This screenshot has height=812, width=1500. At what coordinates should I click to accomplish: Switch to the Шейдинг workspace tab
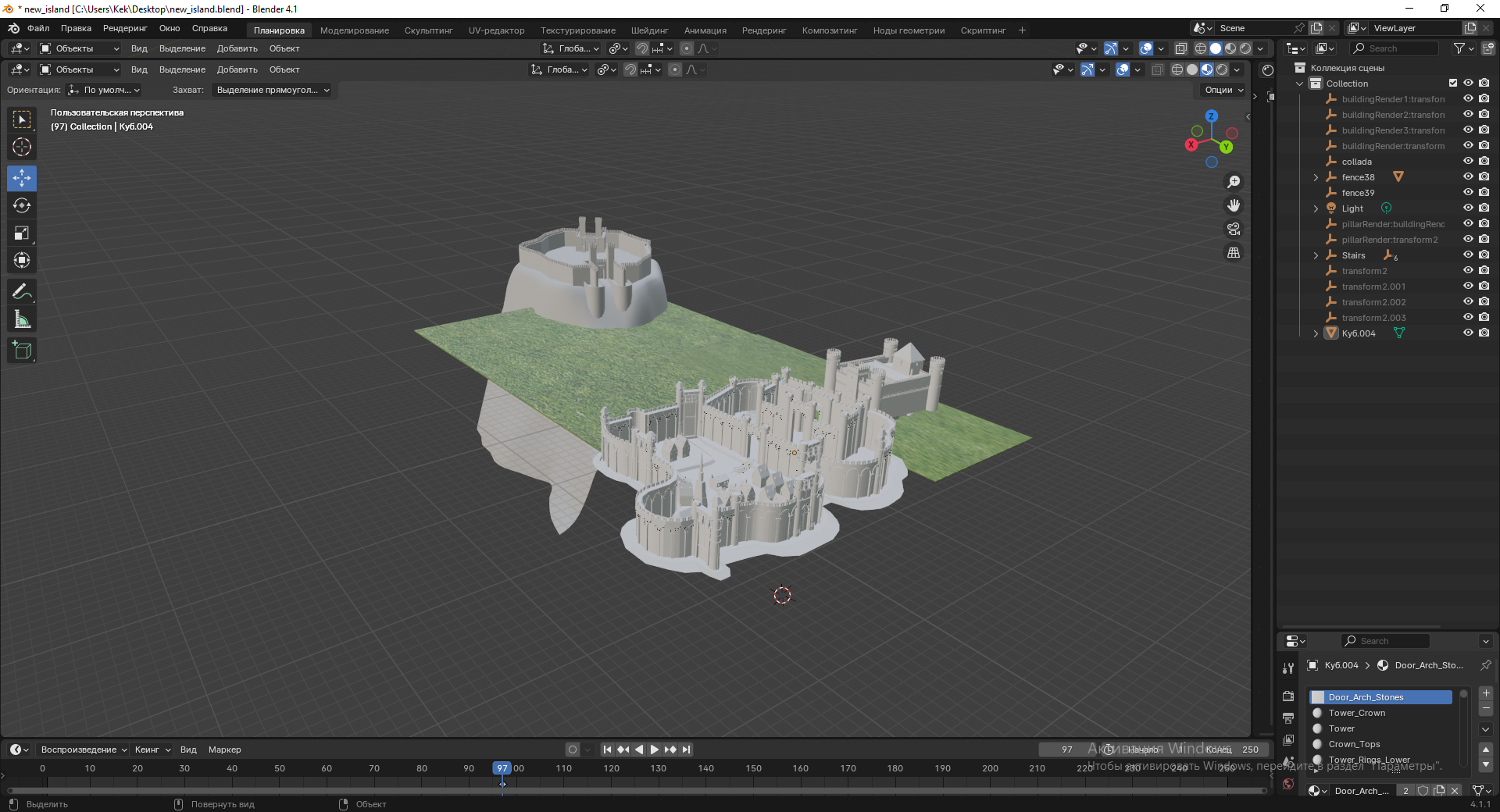click(x=650, y=30)
